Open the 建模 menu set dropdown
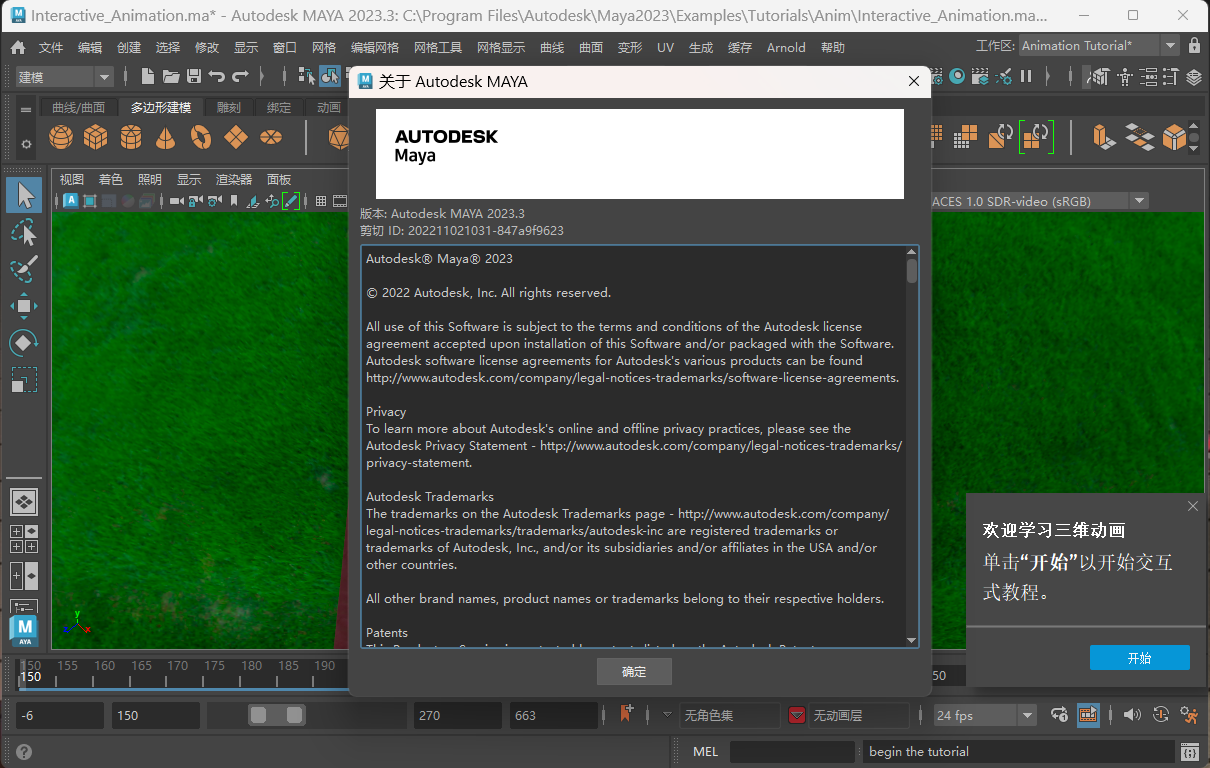 [65, 77]
